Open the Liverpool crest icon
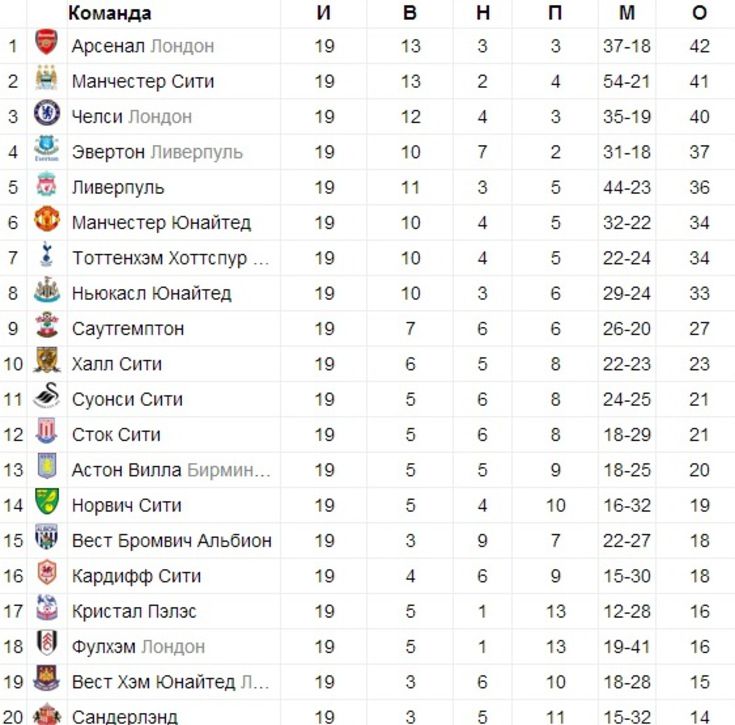The width and height of the screenshot is (735, 725). [x=47, y=184]
